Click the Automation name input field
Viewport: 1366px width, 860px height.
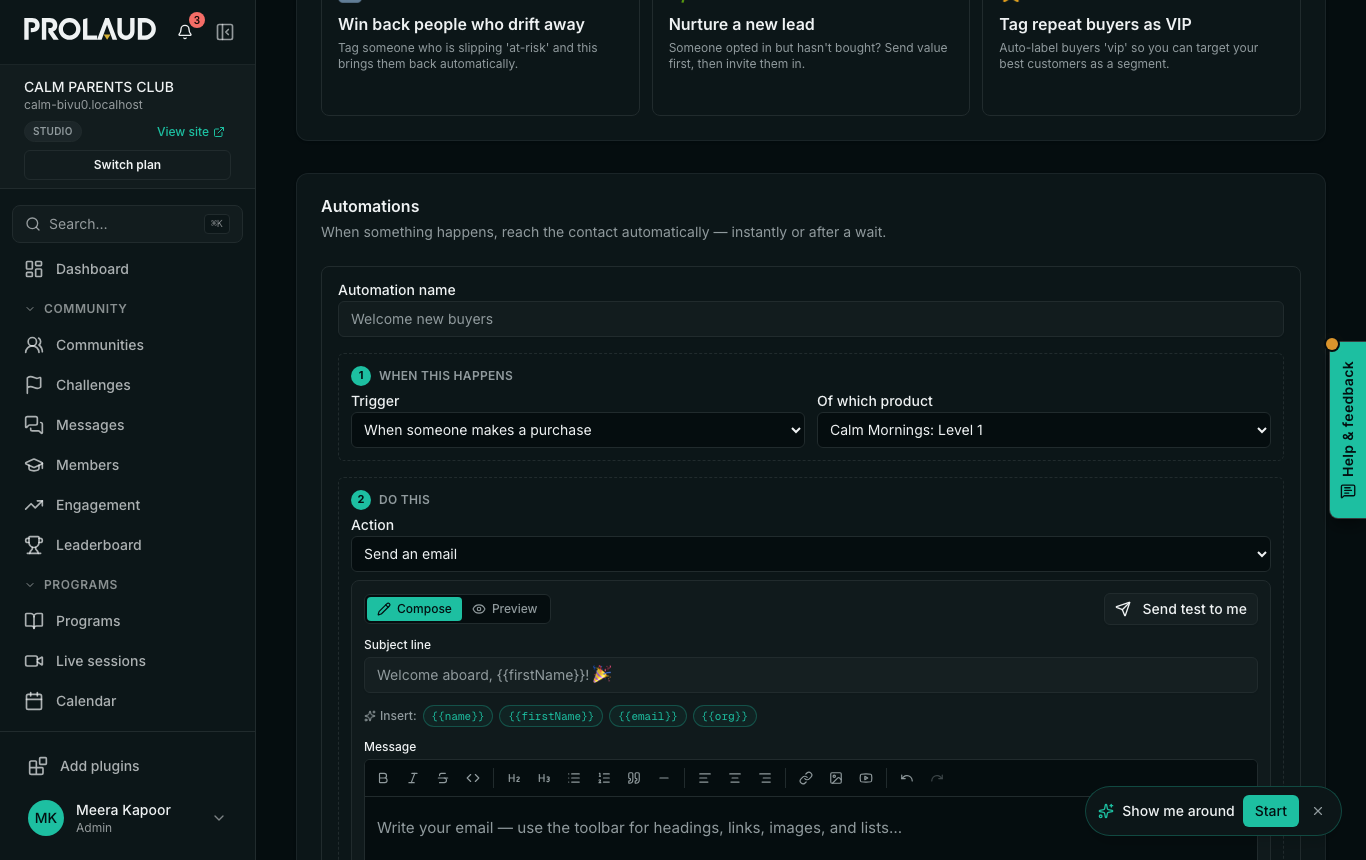tap(811, 319)
